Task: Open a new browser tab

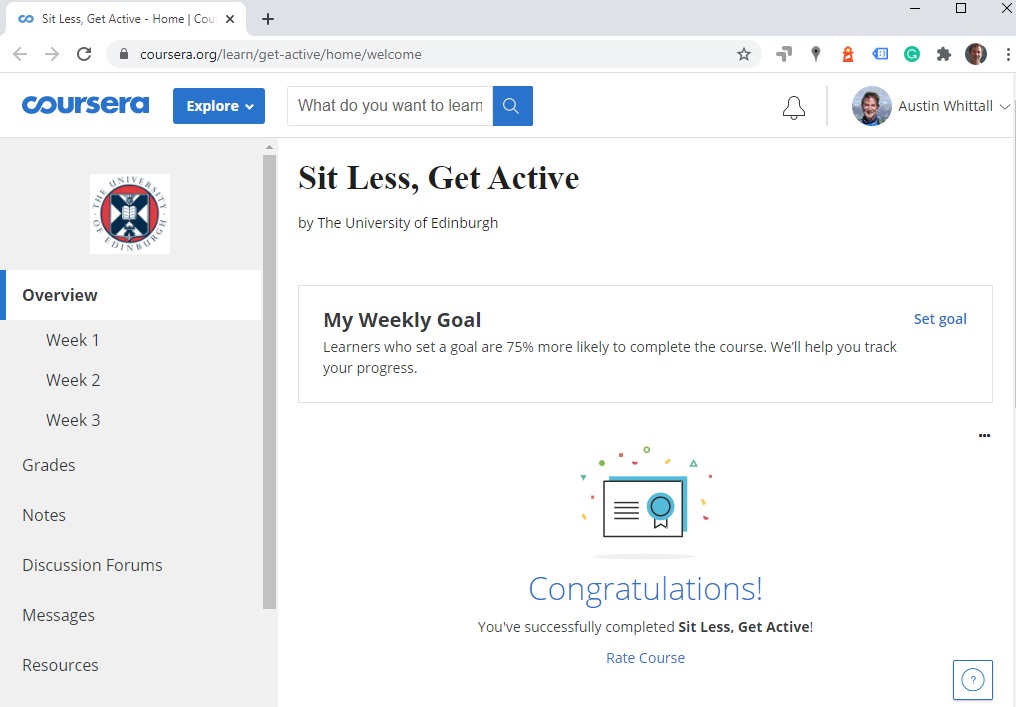Action: 268,19
